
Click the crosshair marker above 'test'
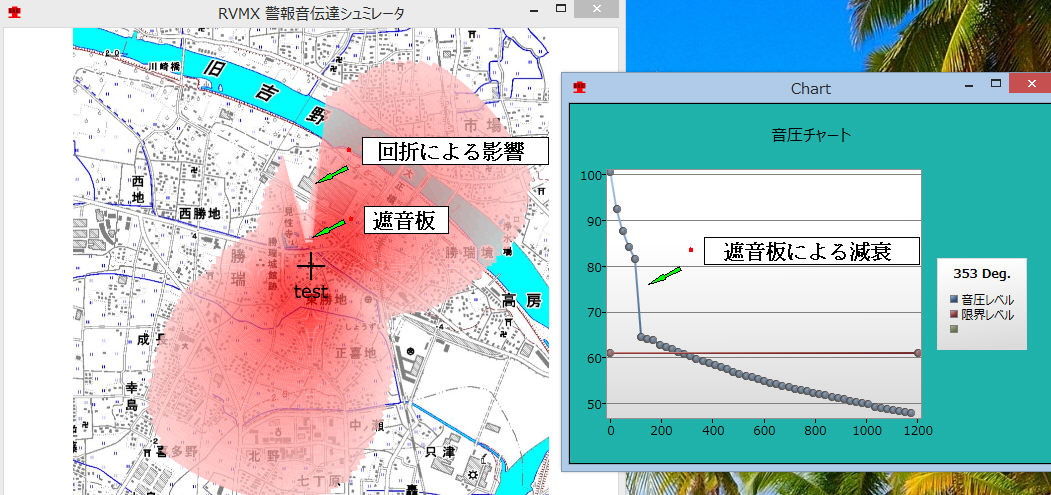click(311, 266)
